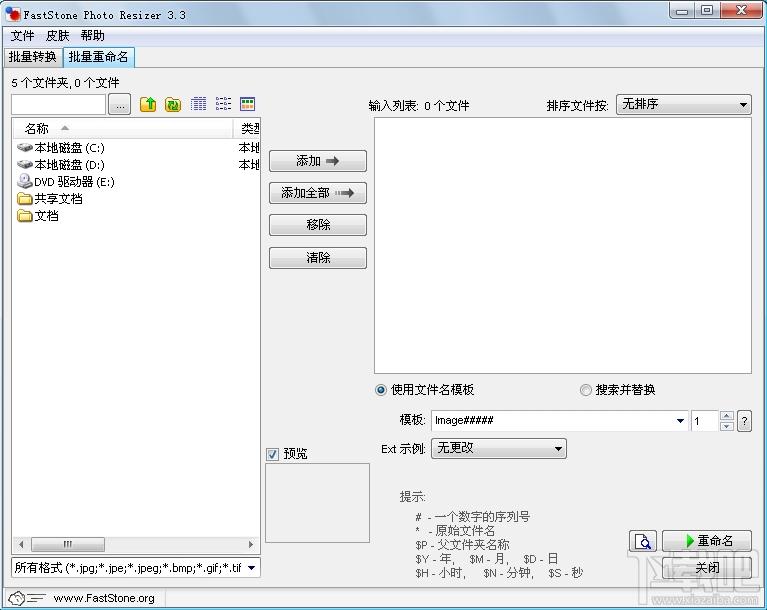Click the 添加 button

(318, 161)
